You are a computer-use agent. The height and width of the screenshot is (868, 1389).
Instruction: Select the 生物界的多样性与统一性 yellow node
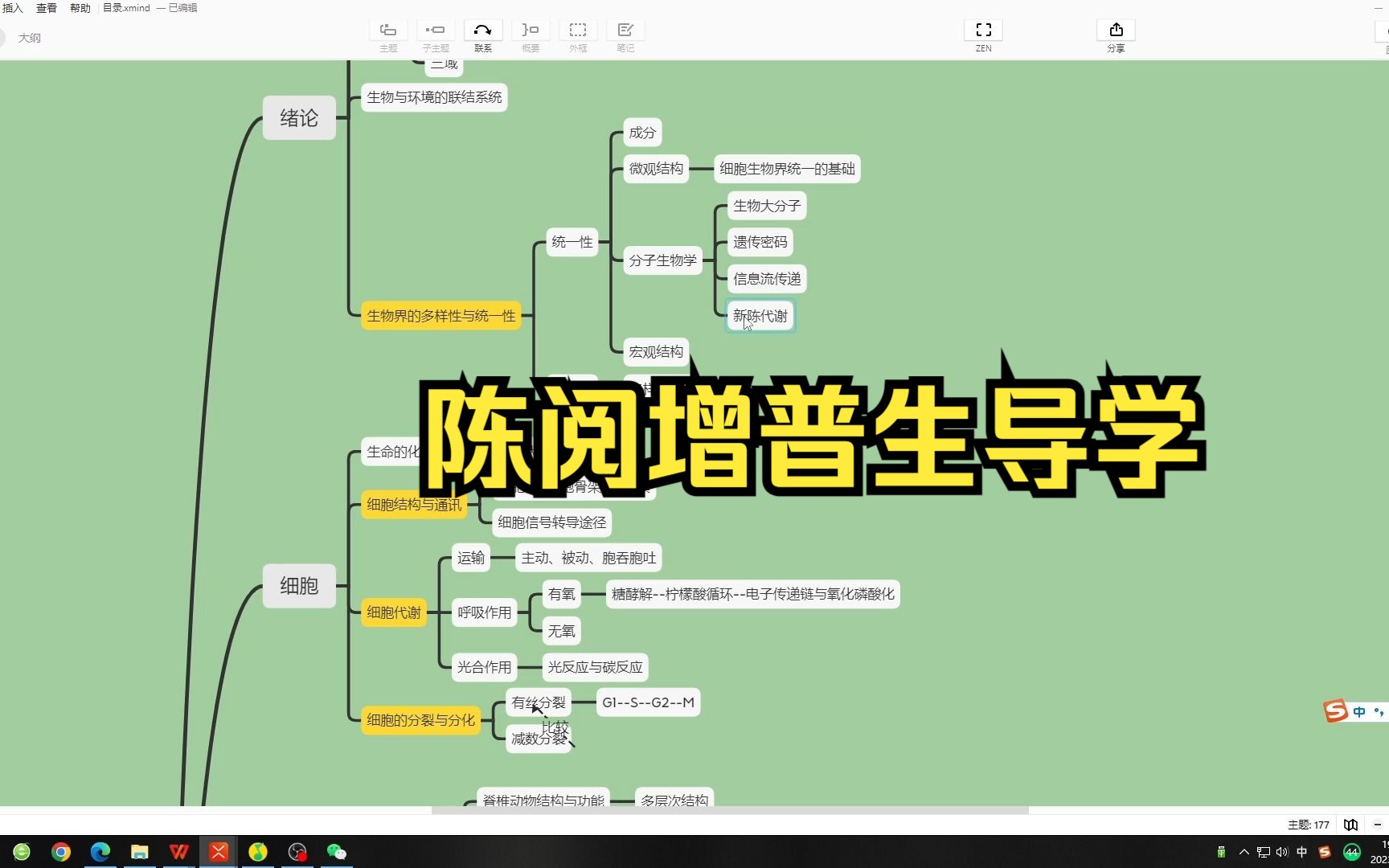pos(441,316)
